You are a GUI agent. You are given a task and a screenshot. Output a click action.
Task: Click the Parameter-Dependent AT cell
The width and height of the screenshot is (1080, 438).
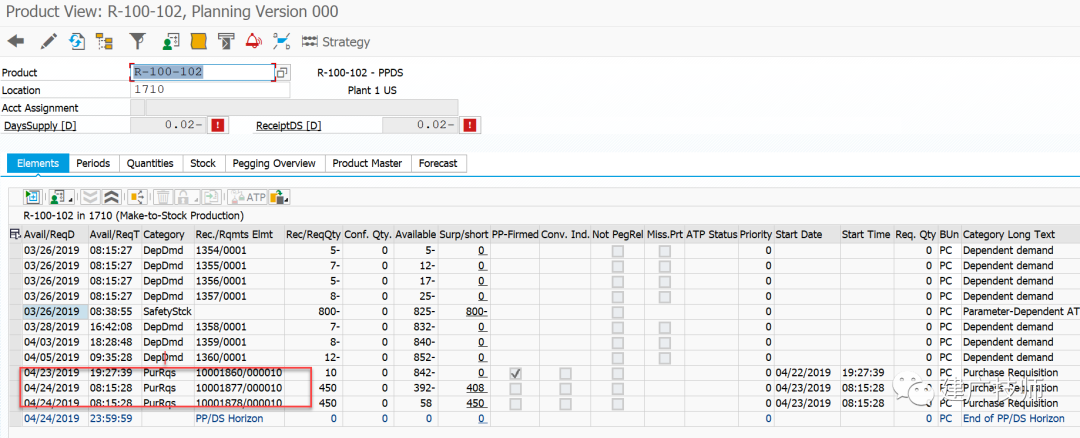click(x=1021, y=312)
